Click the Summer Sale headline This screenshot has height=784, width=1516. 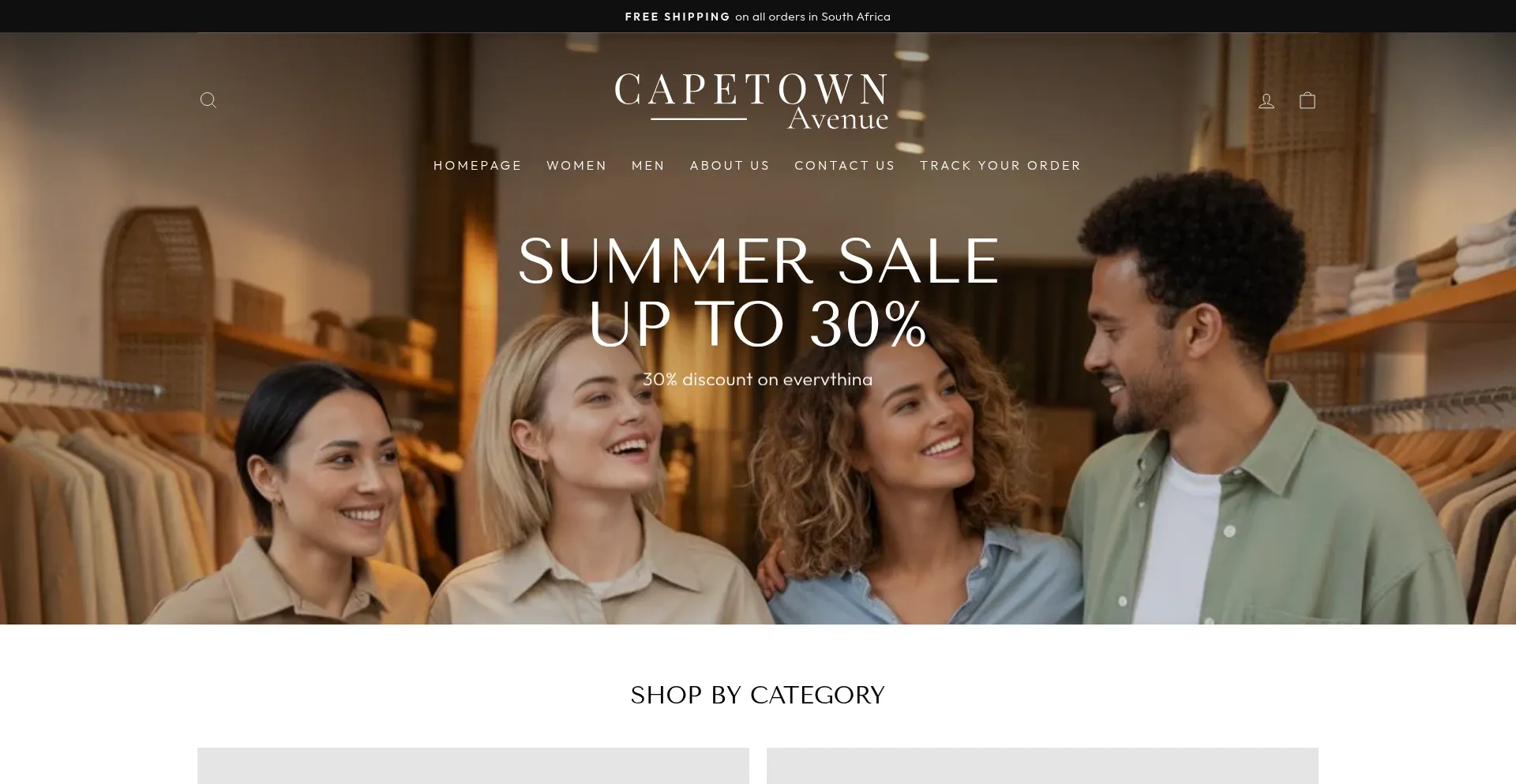point(758,261)
